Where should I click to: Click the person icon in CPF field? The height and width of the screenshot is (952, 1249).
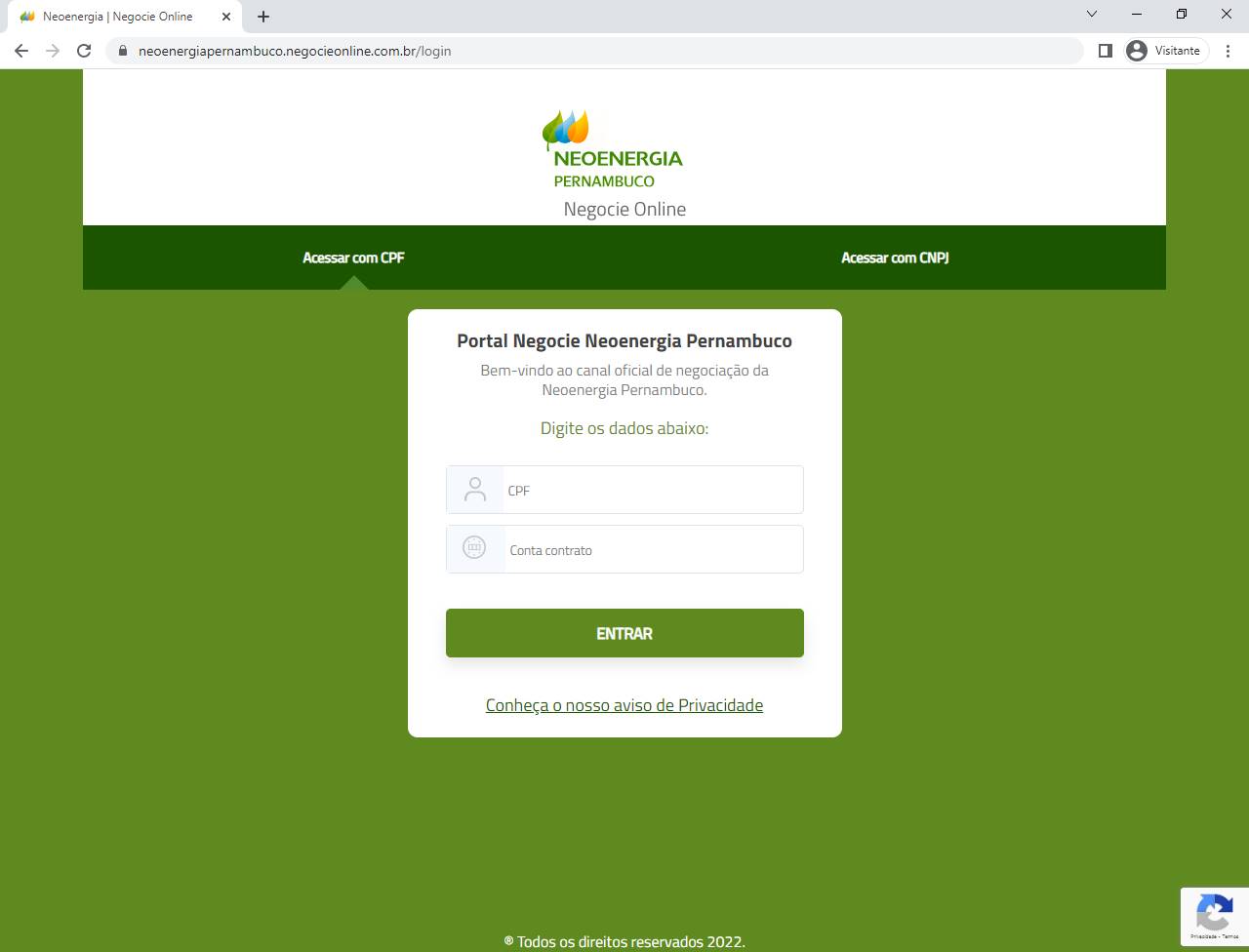click(x=475, y=490)
